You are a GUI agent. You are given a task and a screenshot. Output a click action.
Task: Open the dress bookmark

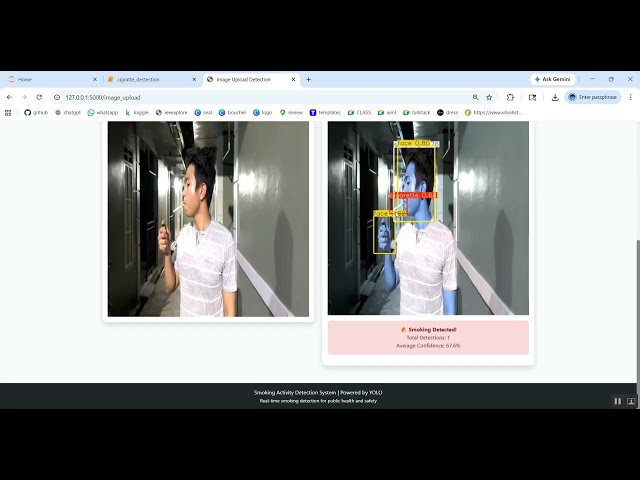448,113
